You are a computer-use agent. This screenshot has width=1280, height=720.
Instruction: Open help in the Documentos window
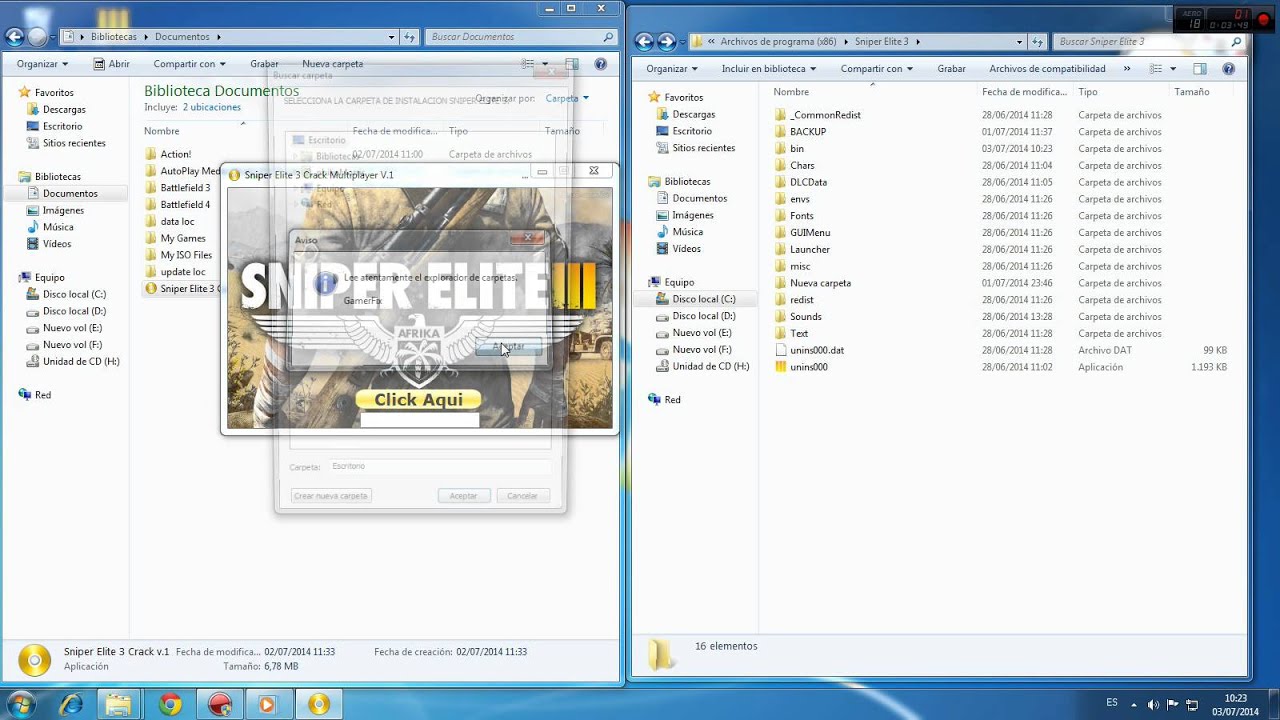click(600, 64)
